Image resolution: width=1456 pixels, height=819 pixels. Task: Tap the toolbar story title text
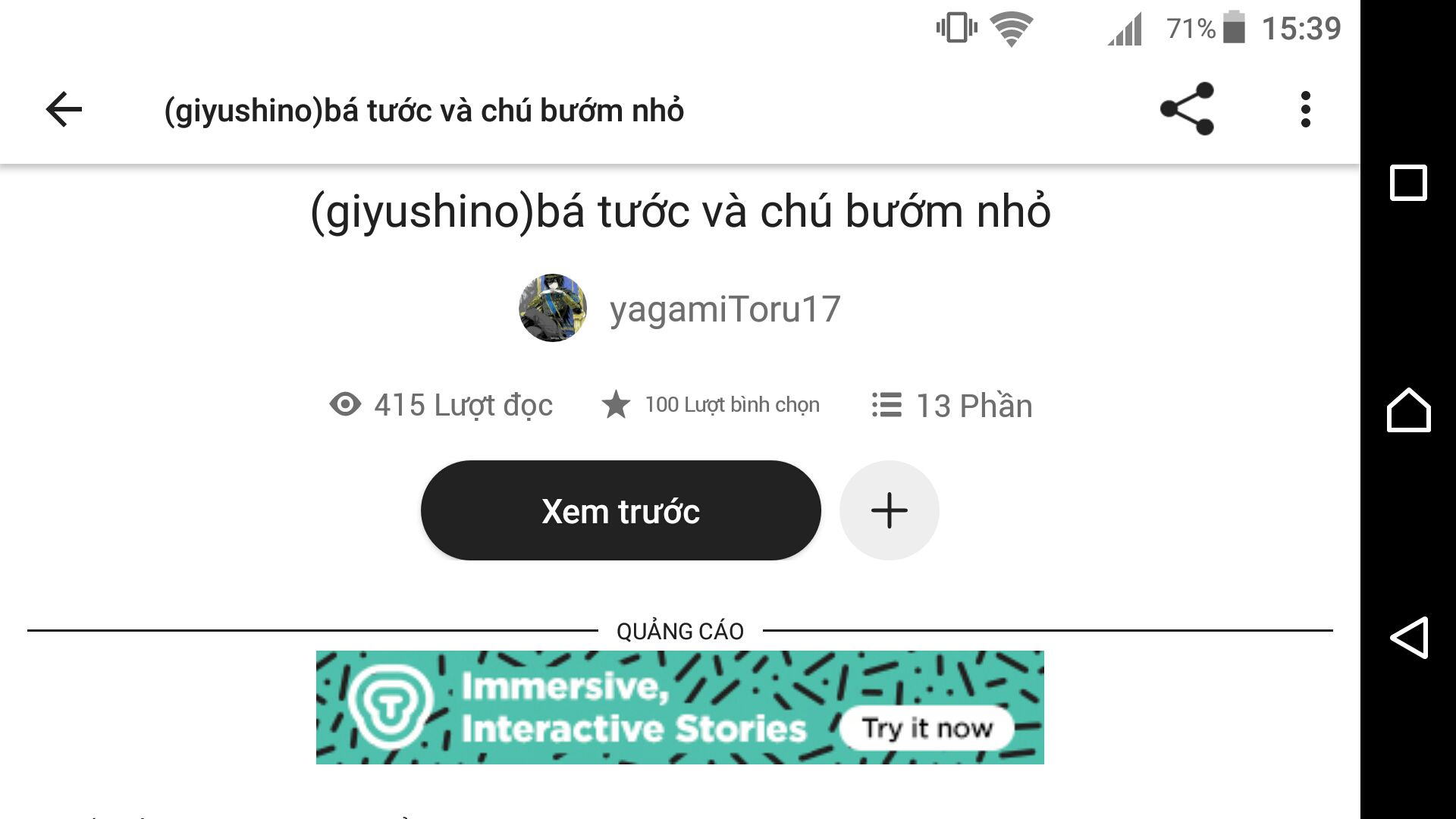(x=424, y=111)
